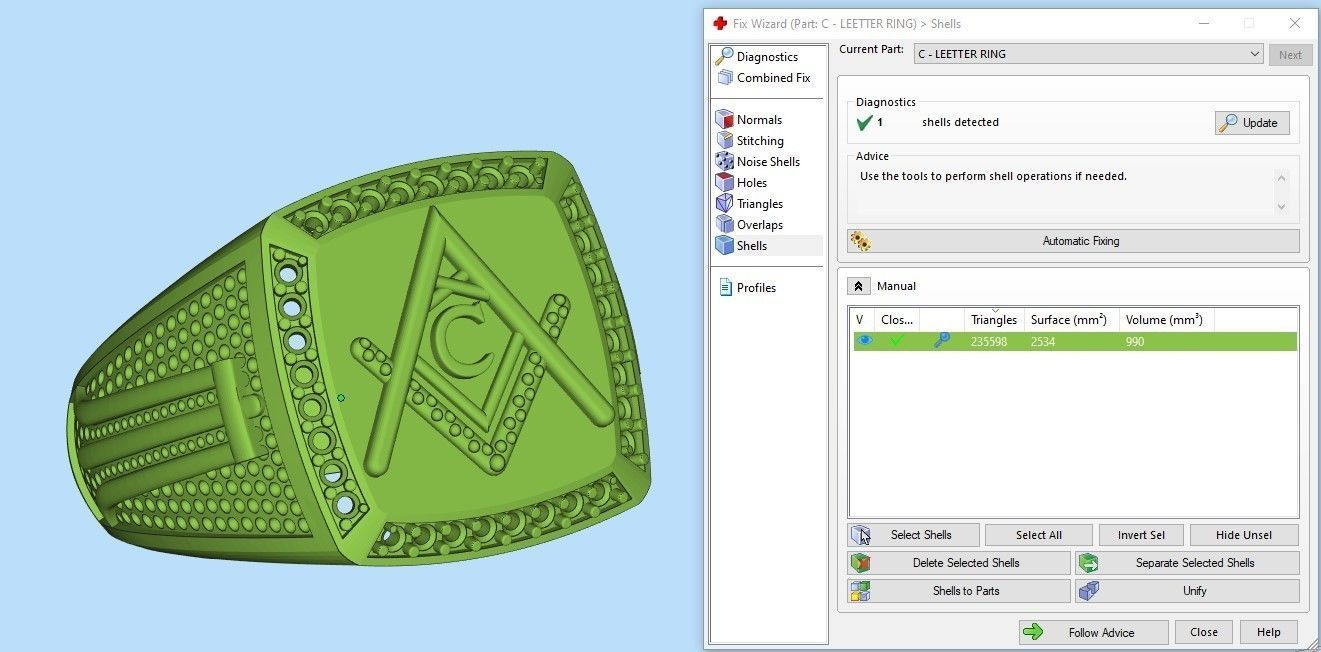Convert Shells to Parts

(x=958, y=591)
